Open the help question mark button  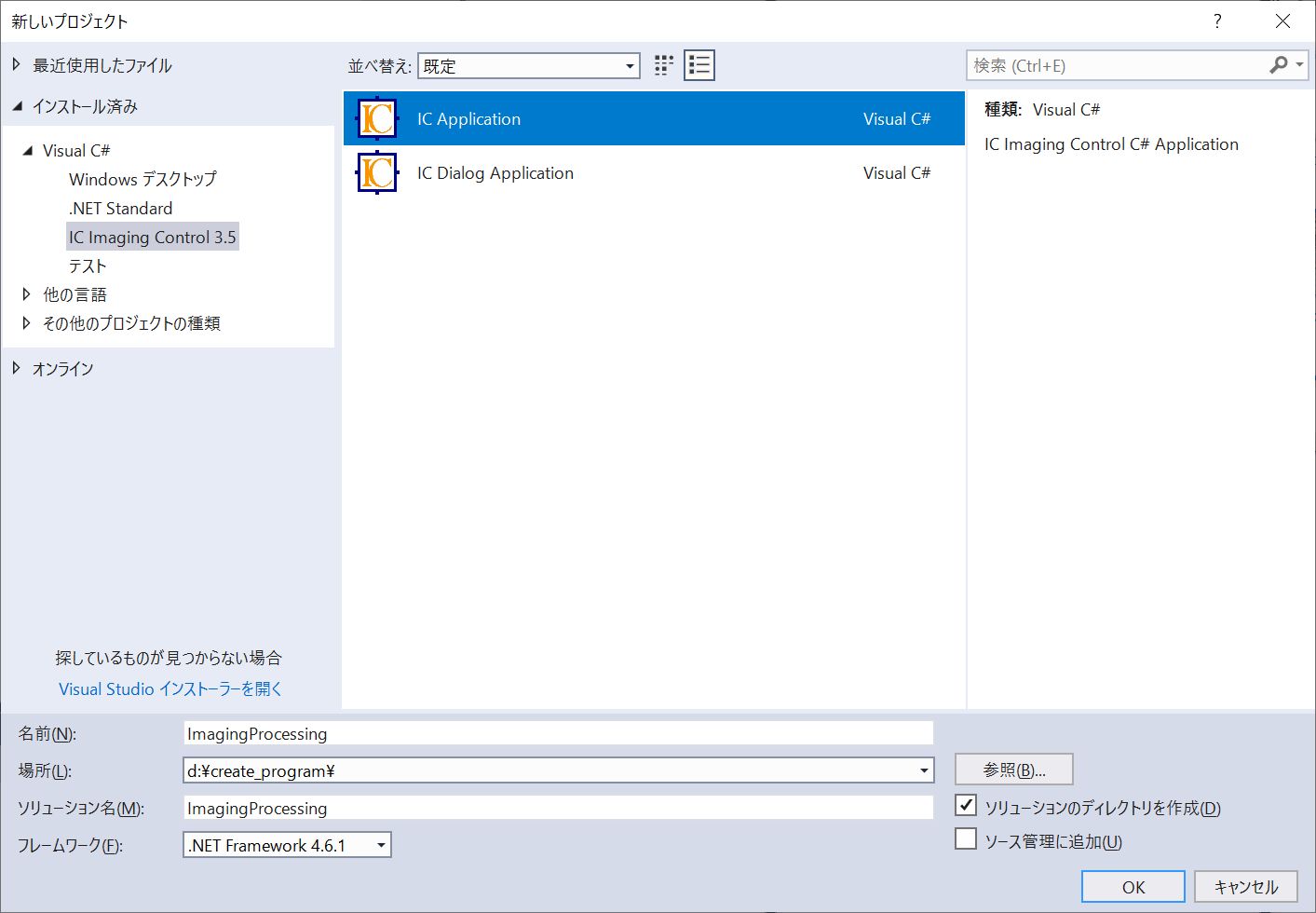tap(1217, 21)
